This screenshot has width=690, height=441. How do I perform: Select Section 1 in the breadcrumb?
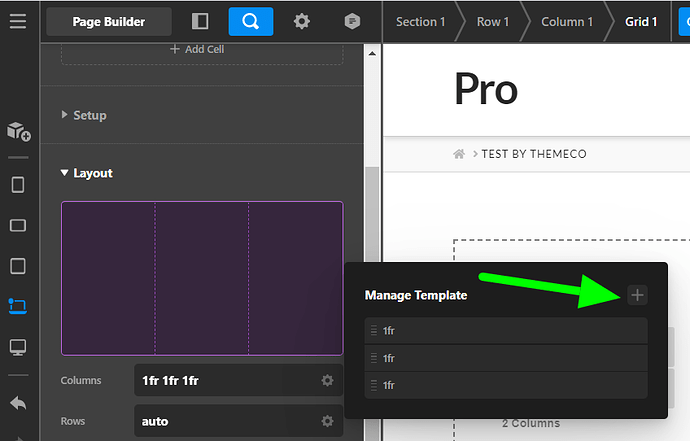420,21
